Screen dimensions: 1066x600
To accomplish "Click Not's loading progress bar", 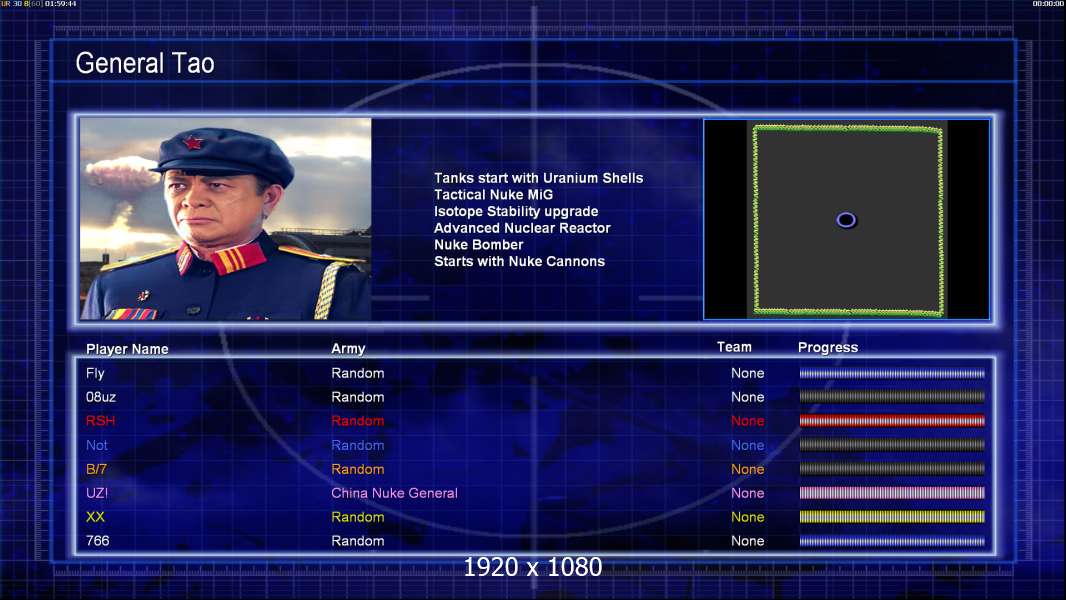I will coord(892,445).
